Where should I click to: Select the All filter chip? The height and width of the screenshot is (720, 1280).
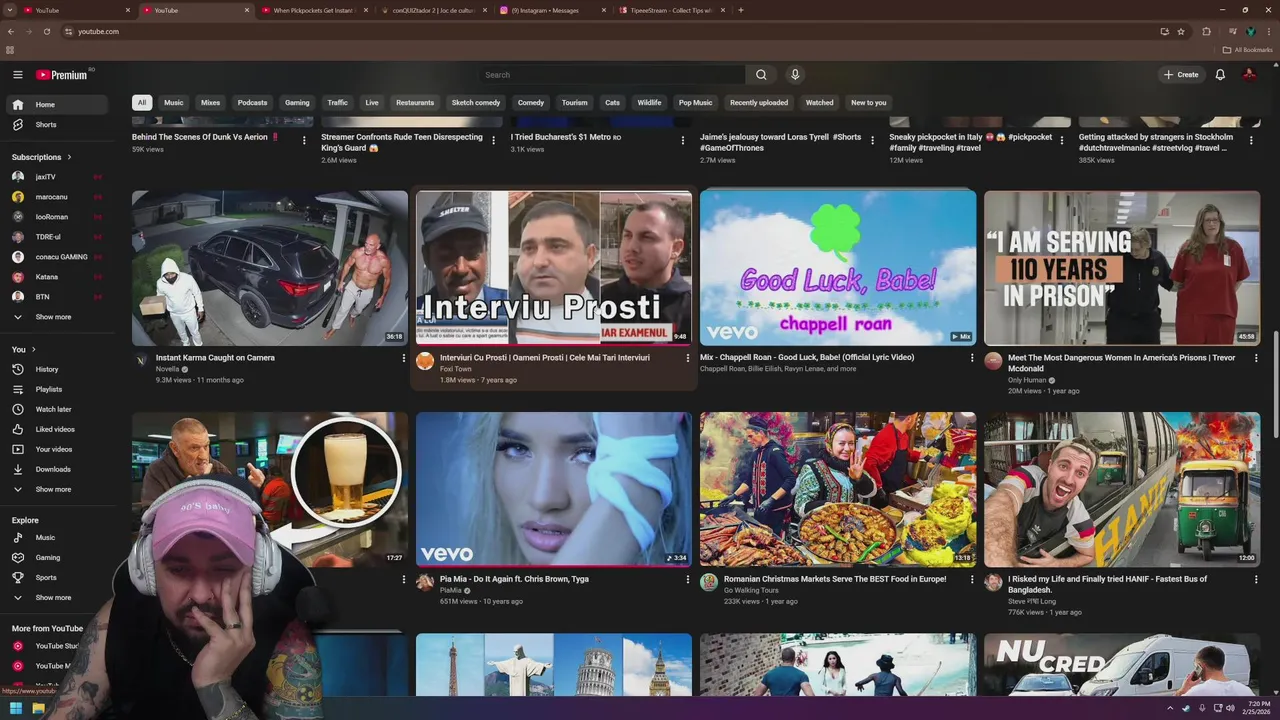(142, 102)
